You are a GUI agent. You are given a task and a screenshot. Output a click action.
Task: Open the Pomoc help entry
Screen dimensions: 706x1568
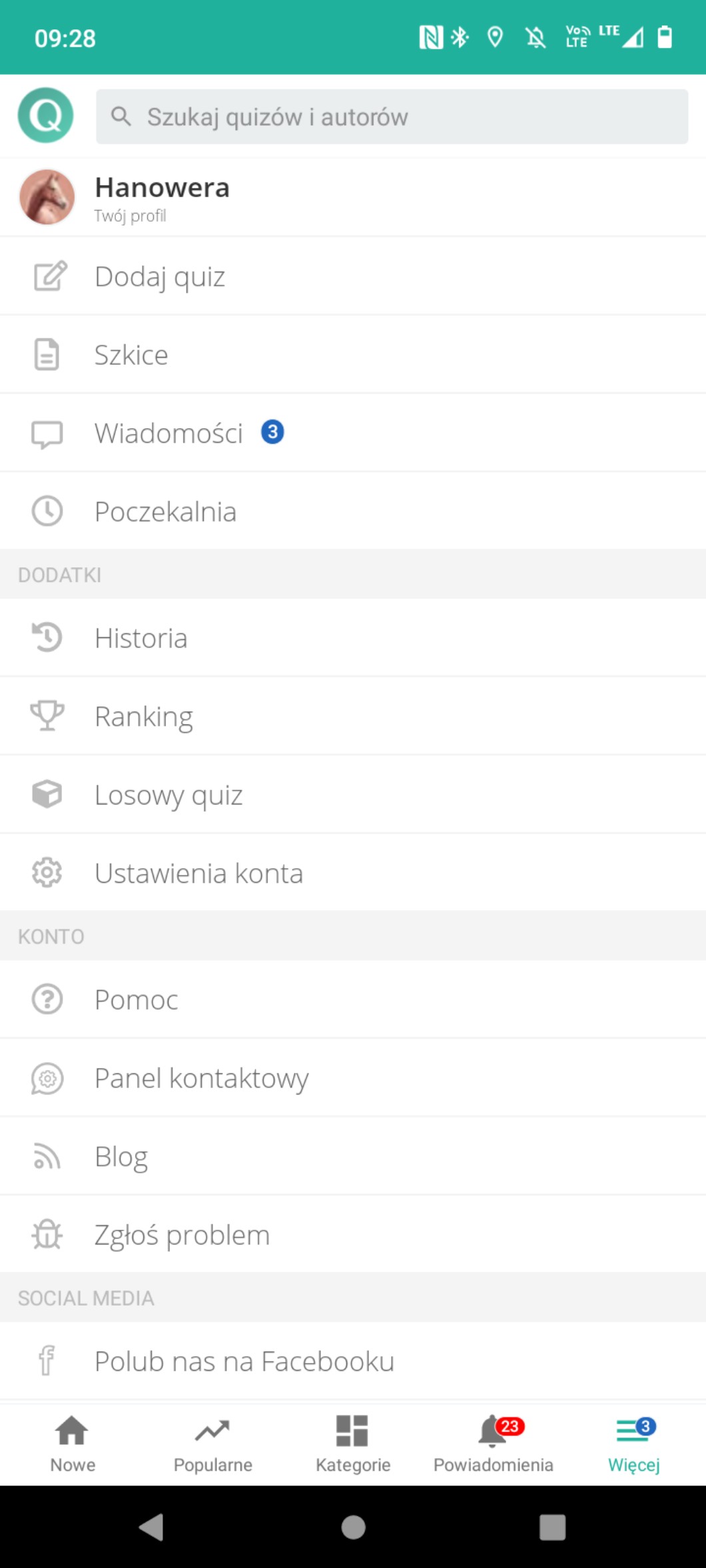coord(137,999)
